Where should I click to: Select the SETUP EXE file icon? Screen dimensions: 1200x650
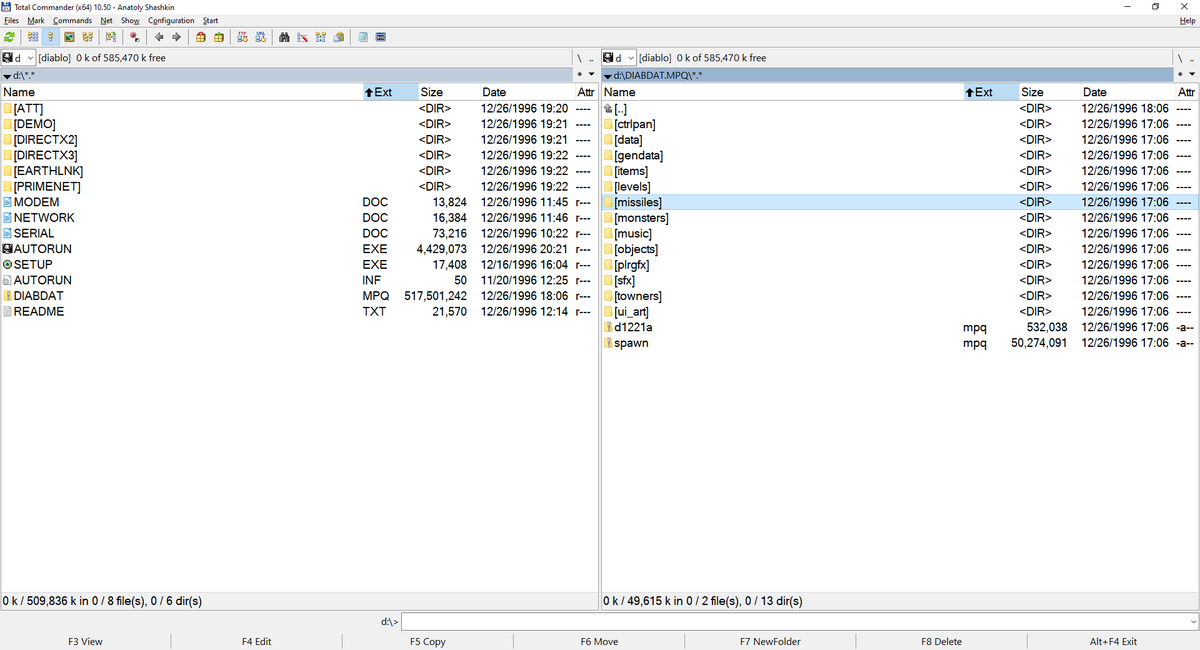tap(7, 265)
